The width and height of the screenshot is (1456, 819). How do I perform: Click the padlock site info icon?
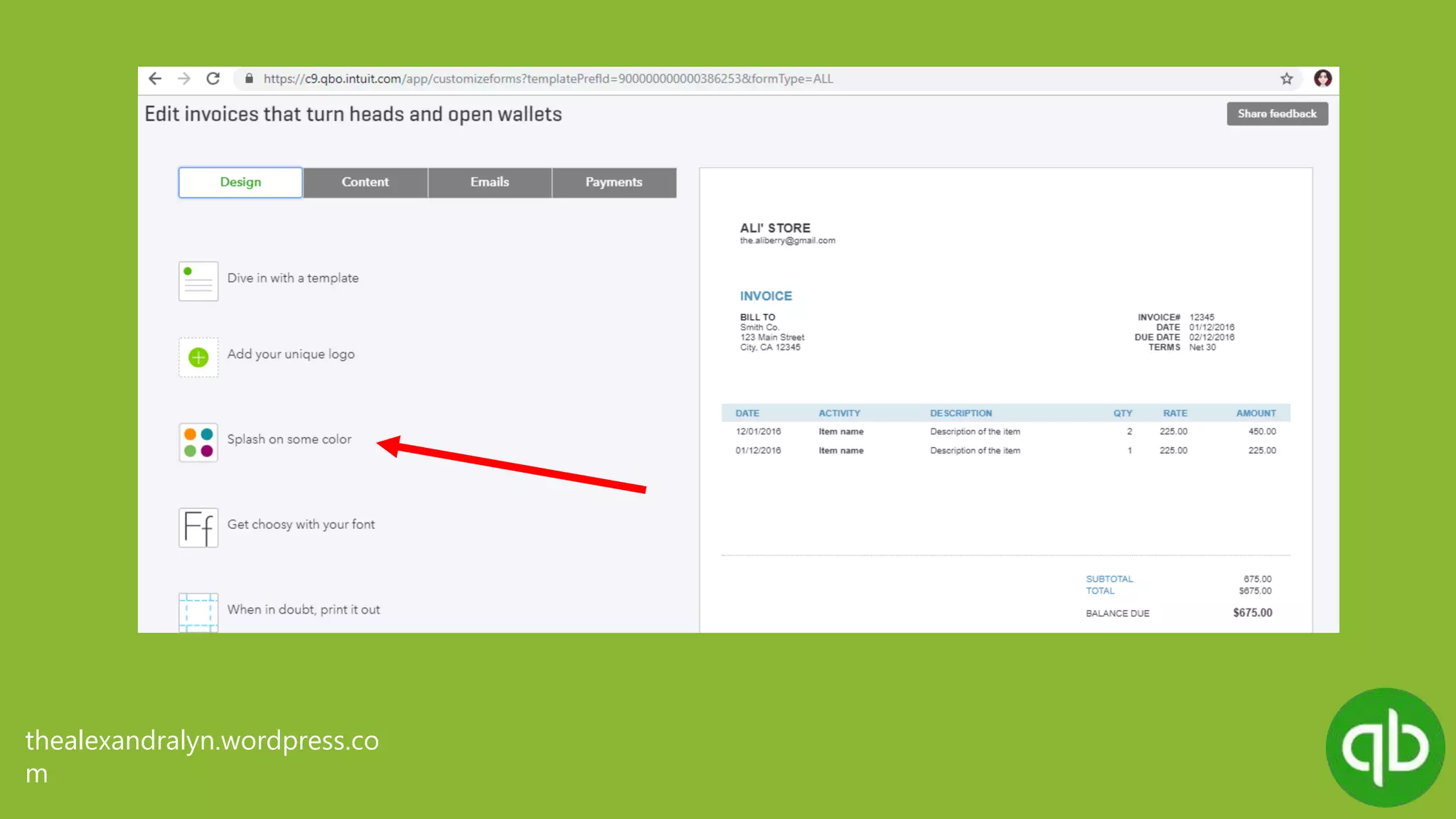[249, 79]
